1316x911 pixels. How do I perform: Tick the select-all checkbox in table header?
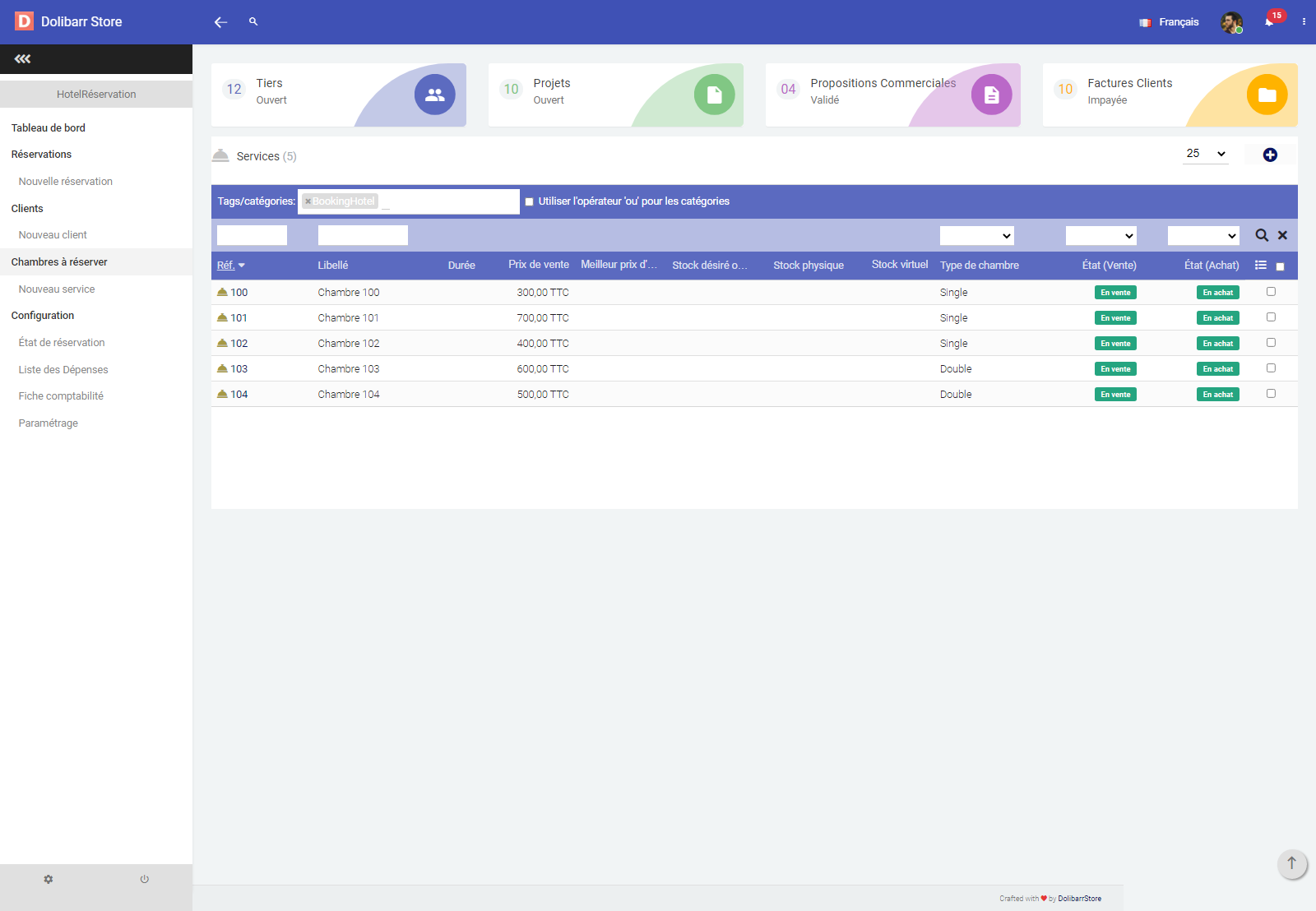1280,266
